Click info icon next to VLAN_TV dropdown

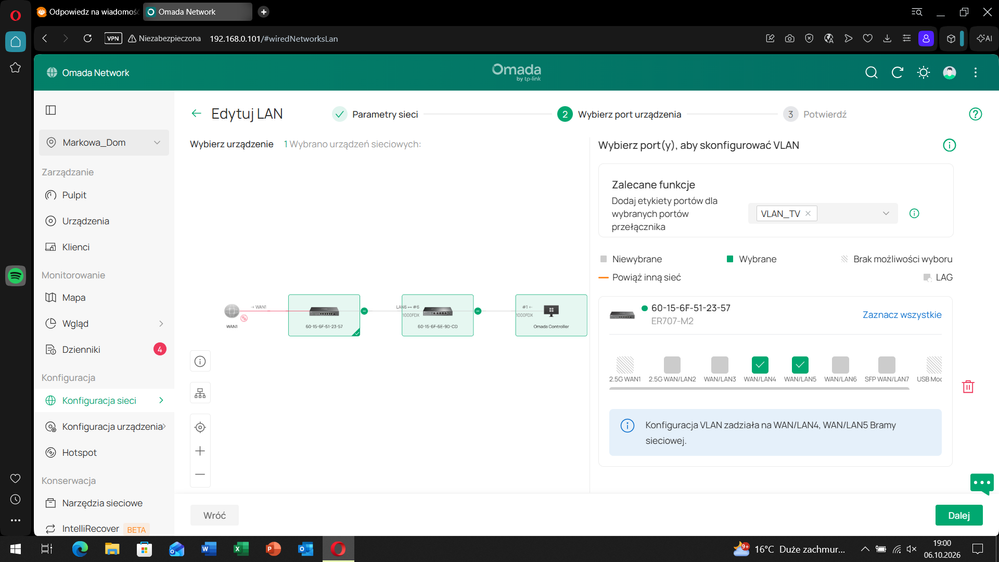(x=914, y=213)
